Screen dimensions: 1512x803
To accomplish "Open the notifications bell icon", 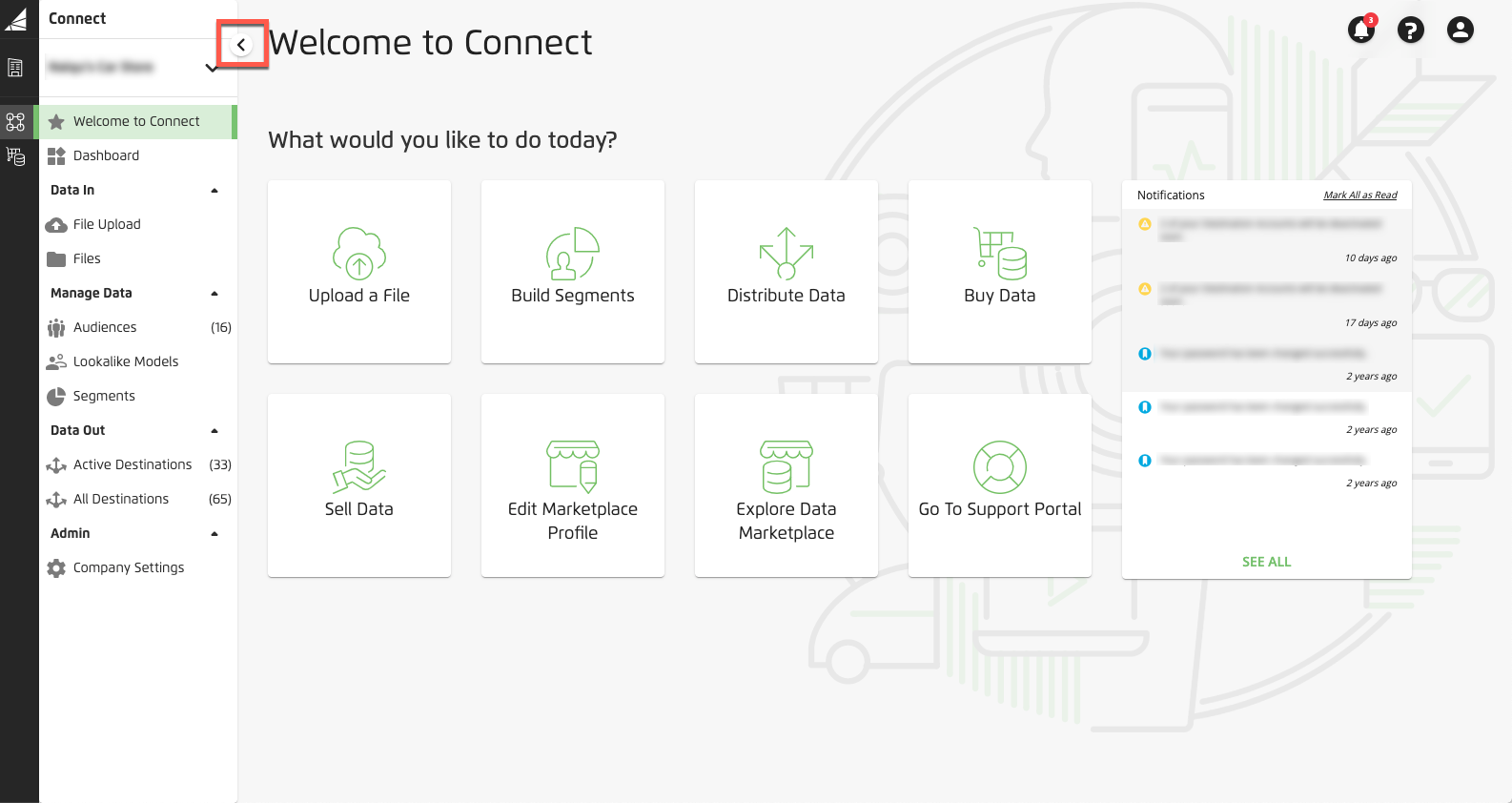I will (x=1360, y=31).
